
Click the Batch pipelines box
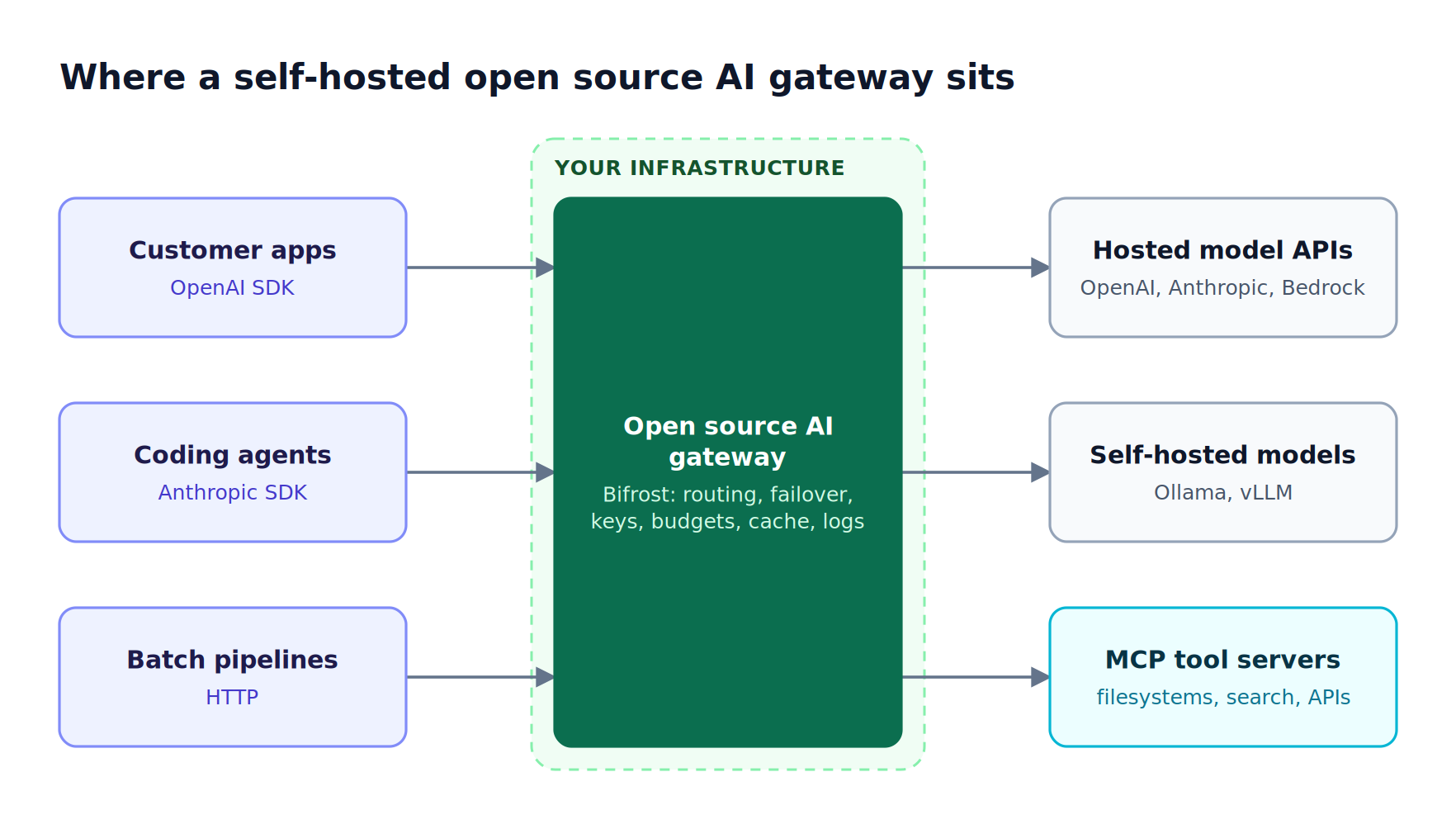coord(233,677)
